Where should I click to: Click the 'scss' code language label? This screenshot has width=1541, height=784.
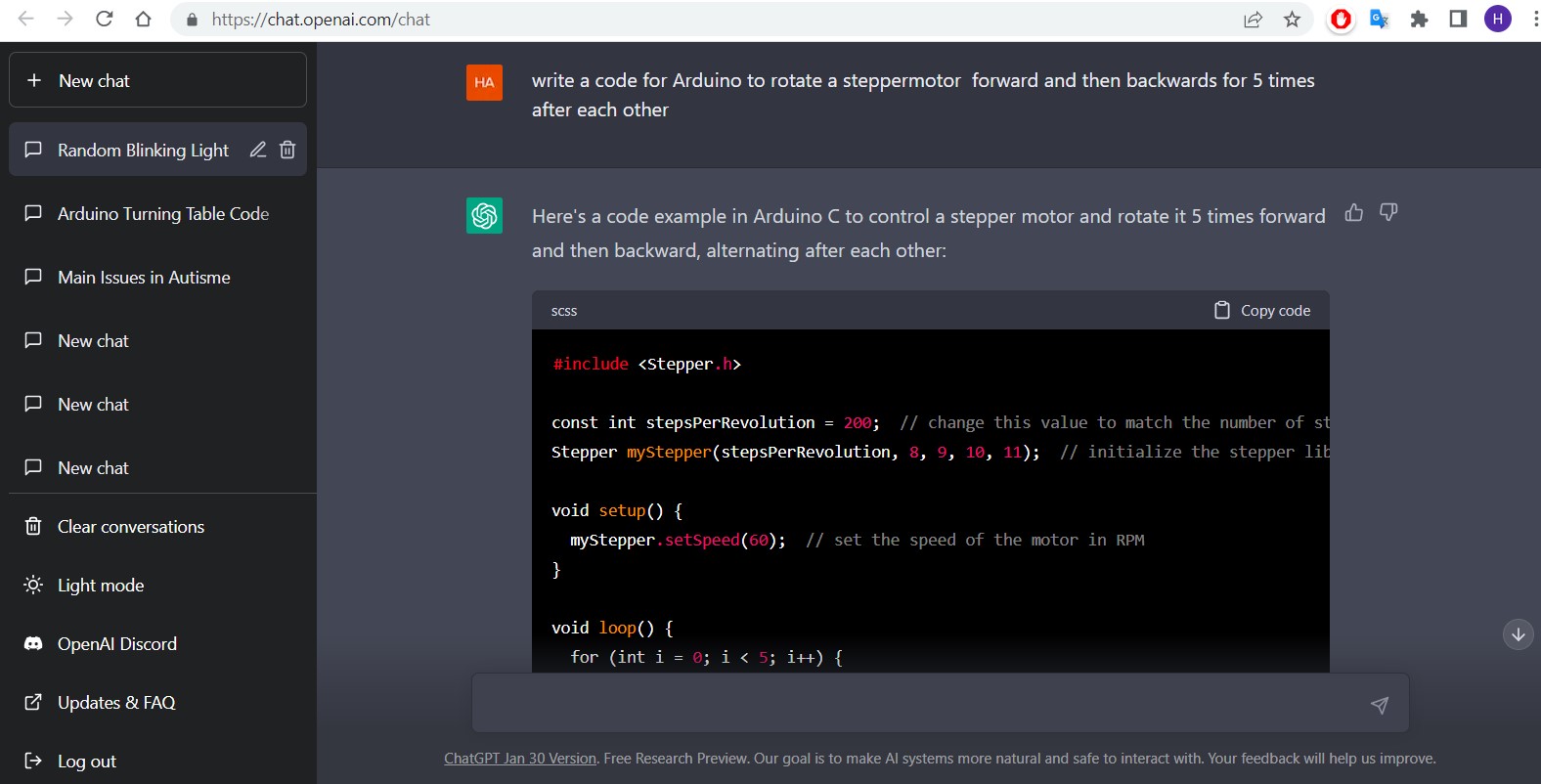point(564,311)
